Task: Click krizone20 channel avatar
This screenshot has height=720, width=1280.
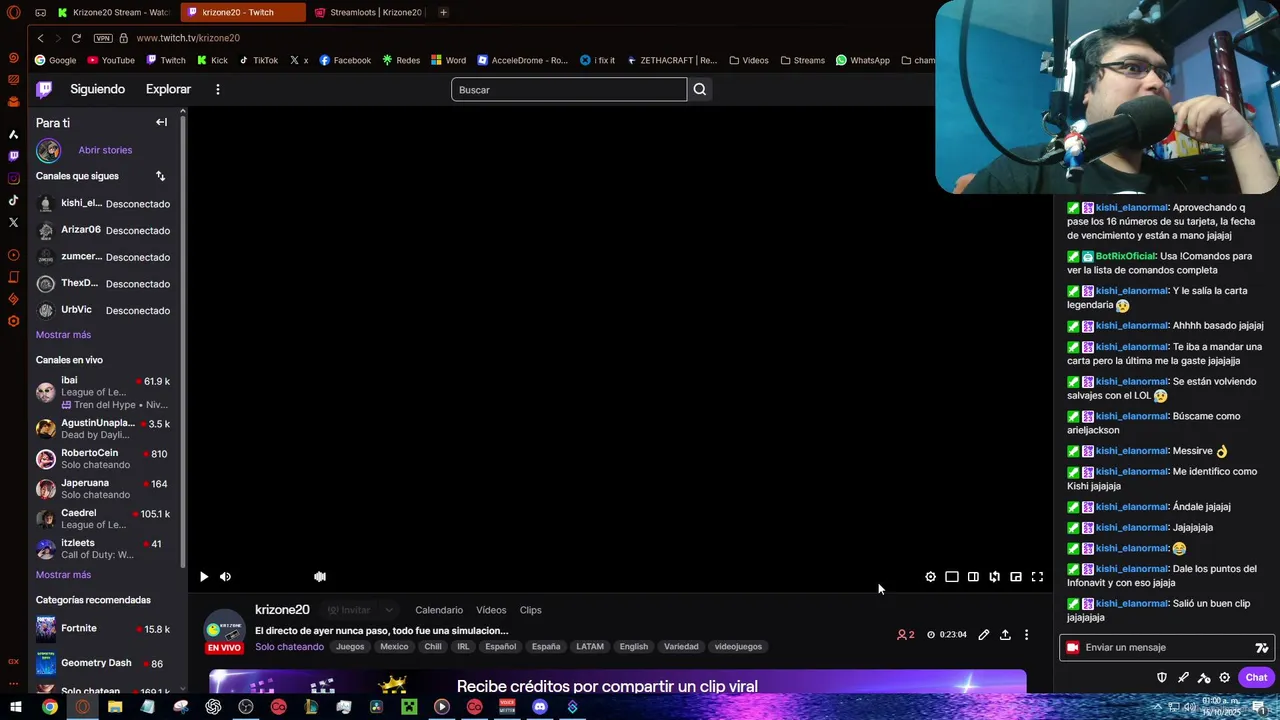Action: [x=225, y=629]
